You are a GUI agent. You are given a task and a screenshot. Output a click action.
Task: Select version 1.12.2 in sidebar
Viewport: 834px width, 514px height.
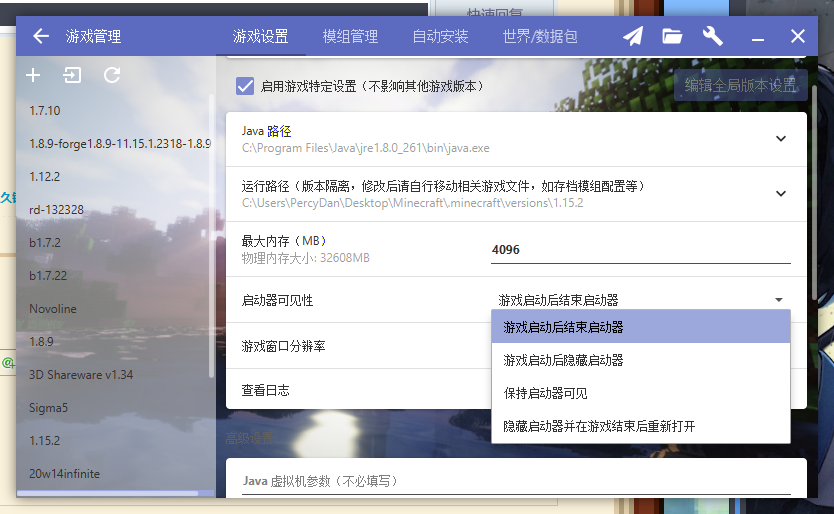click(45, 176)
